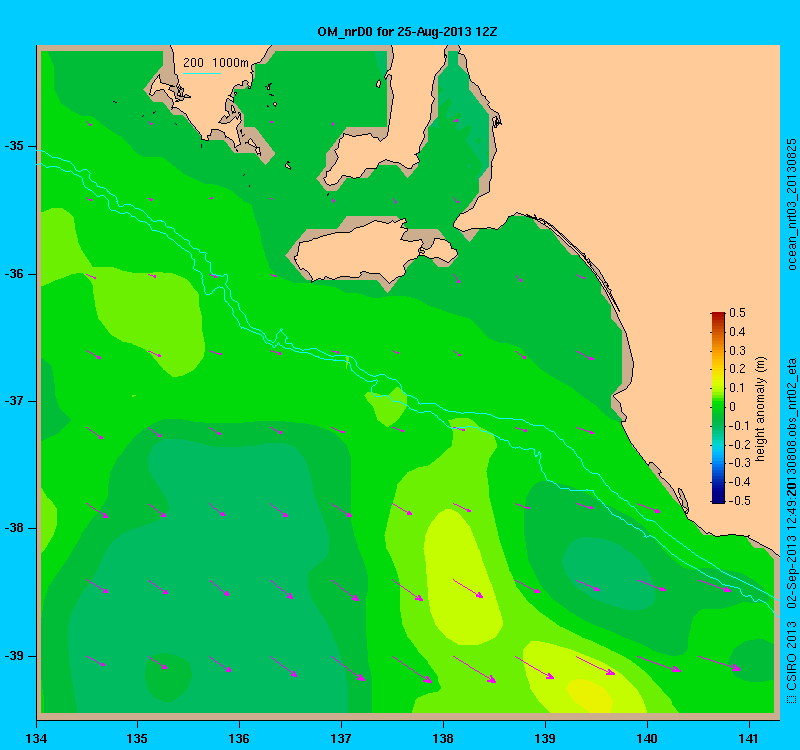Click the -0.2 colorbar tick label

[739, 444]
